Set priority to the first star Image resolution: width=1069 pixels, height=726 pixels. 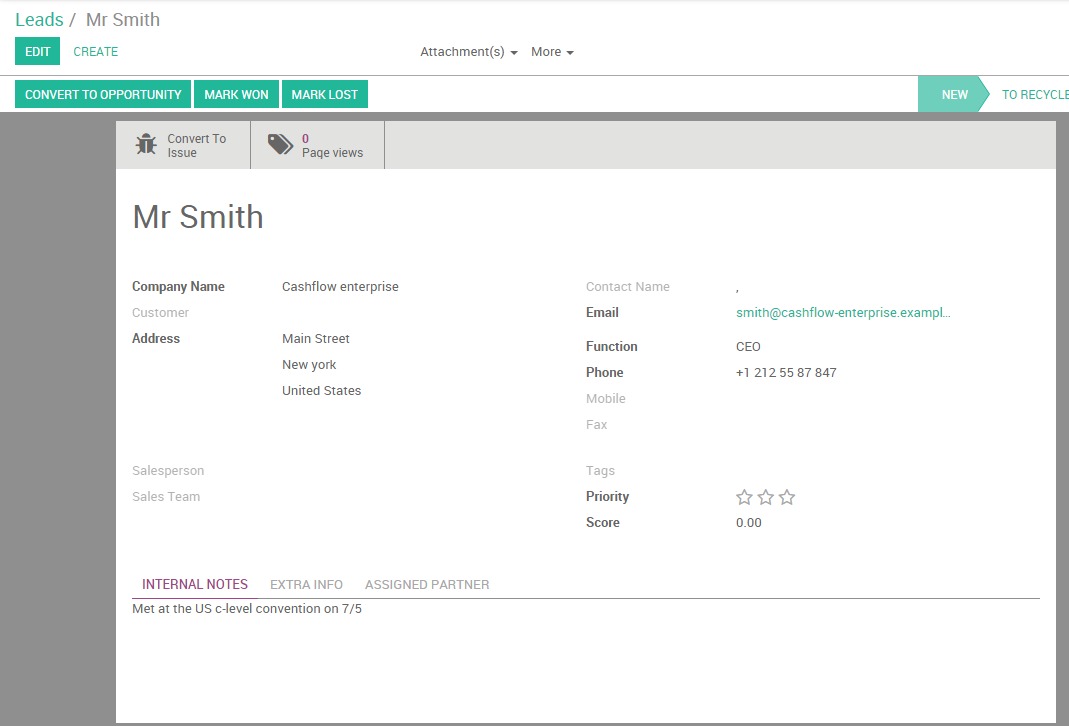click(744, 497)
